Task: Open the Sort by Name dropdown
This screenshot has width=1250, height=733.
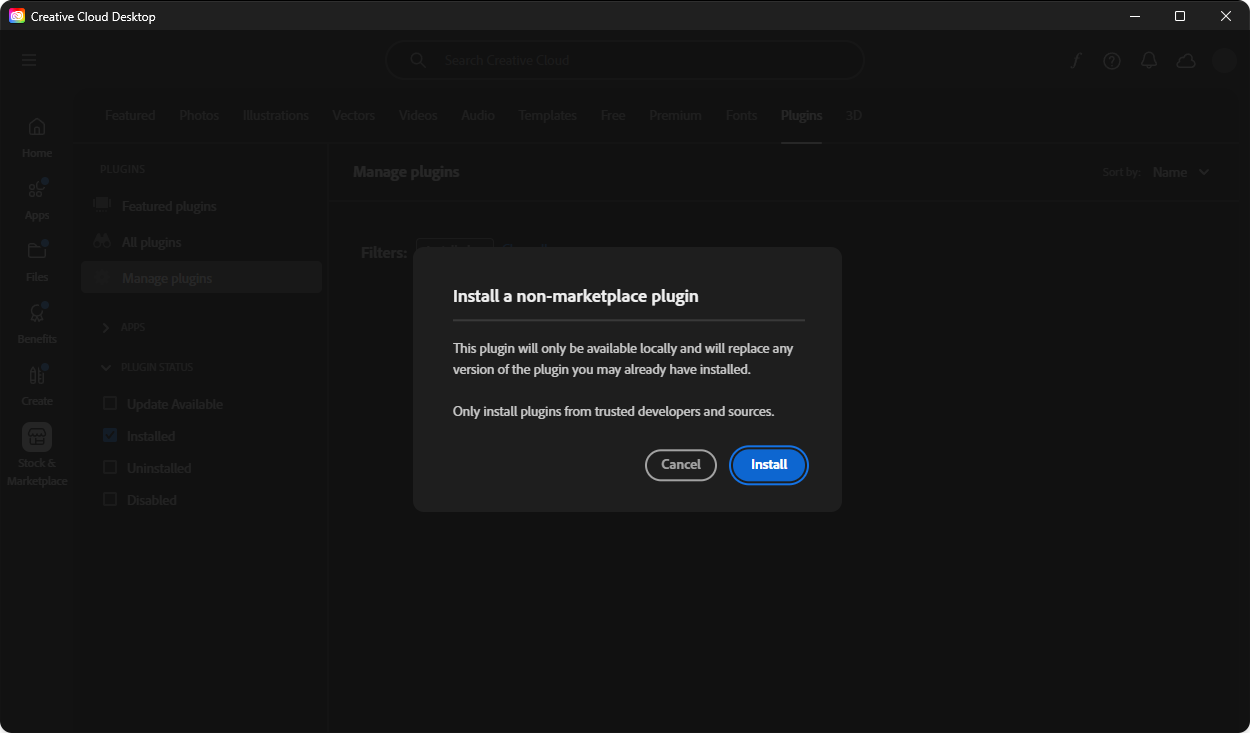Action: (1180, 172)
